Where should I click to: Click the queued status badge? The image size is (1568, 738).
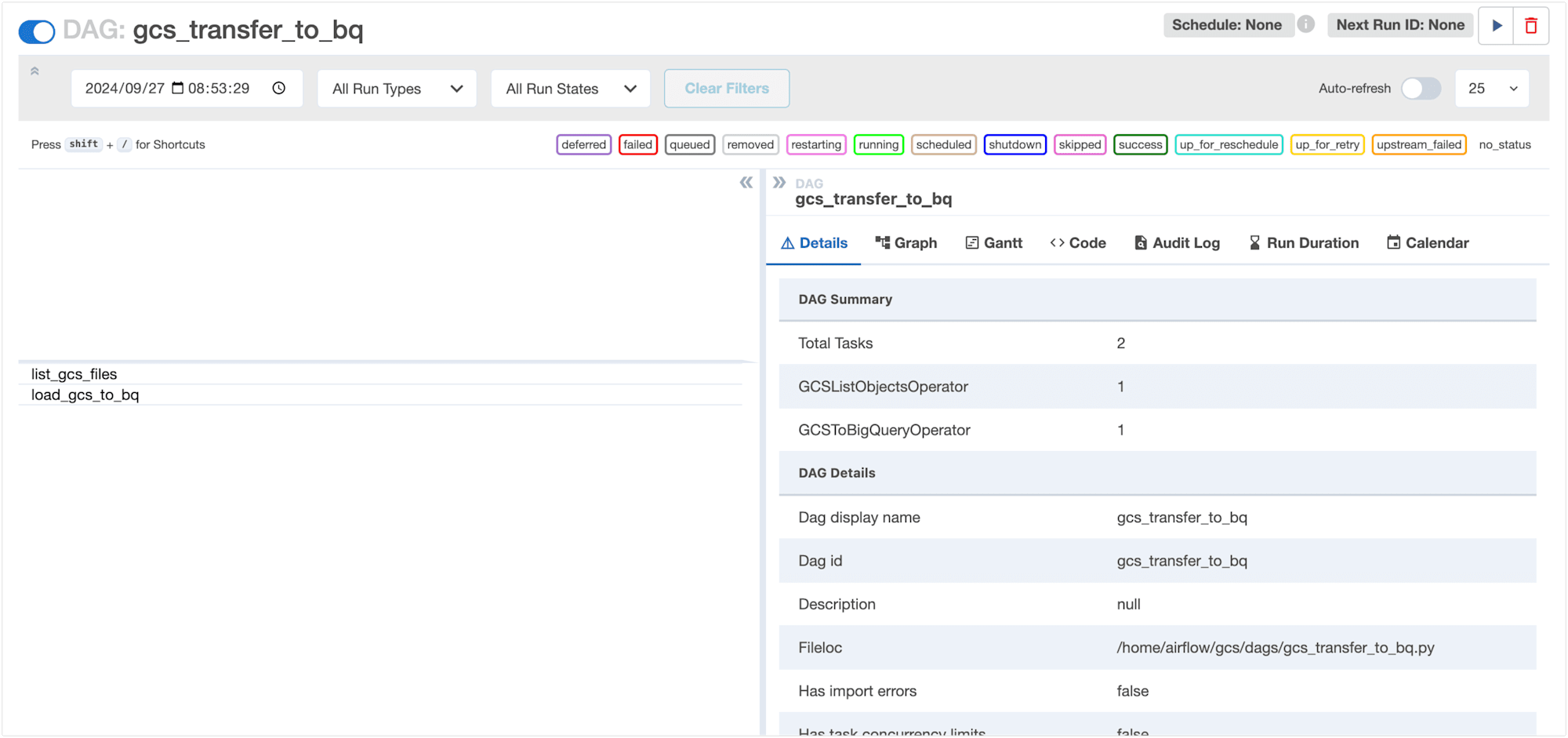pos(690,144)
